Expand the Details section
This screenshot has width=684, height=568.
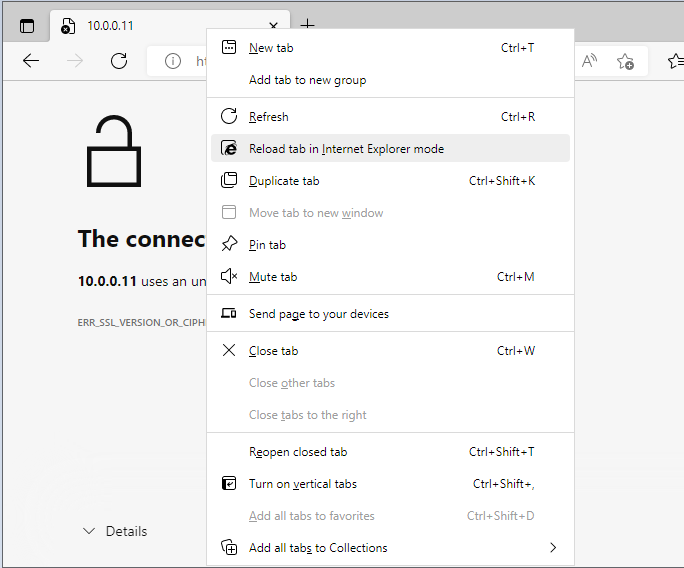[115, 531]
